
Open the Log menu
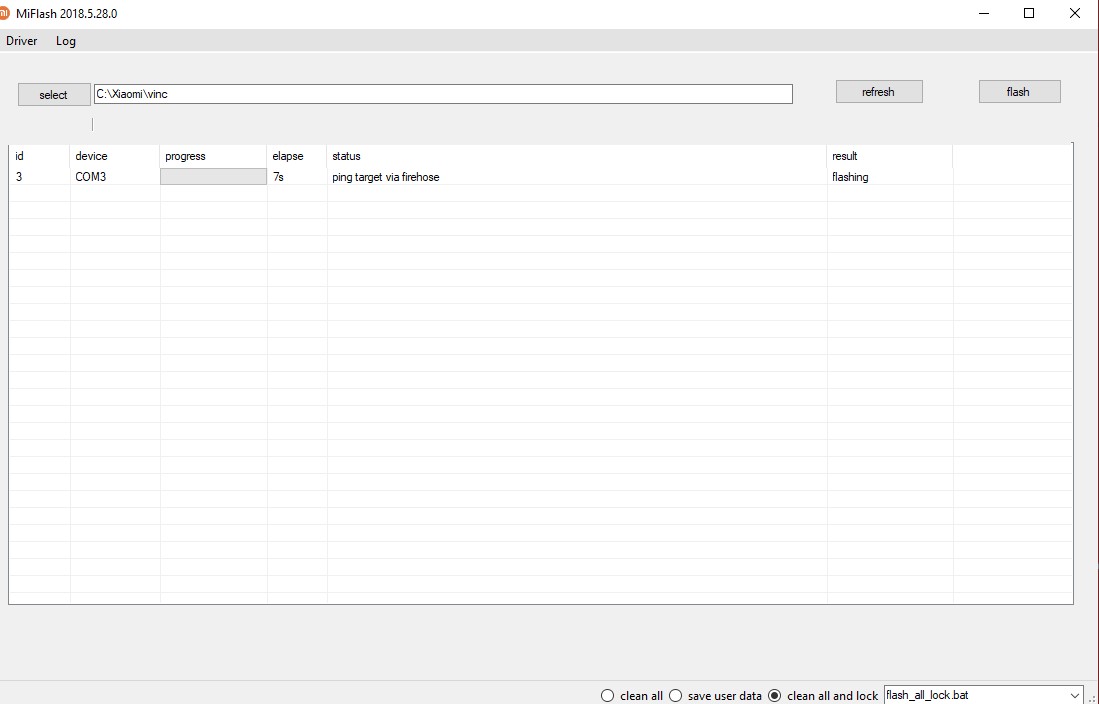coord(66,41)
